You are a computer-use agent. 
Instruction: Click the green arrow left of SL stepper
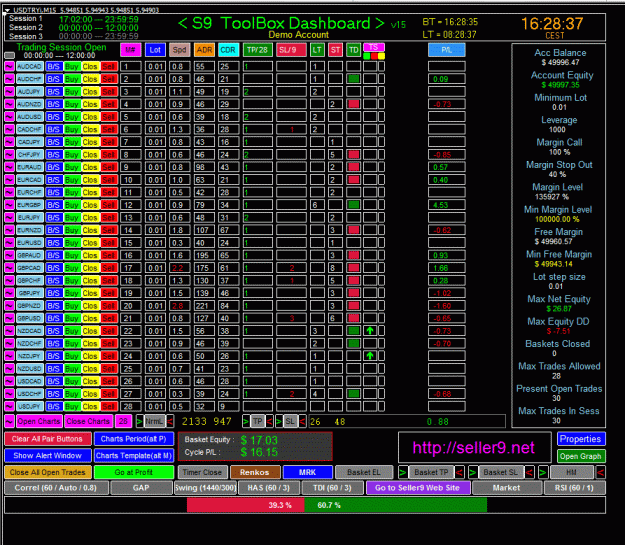click(279, 421)
